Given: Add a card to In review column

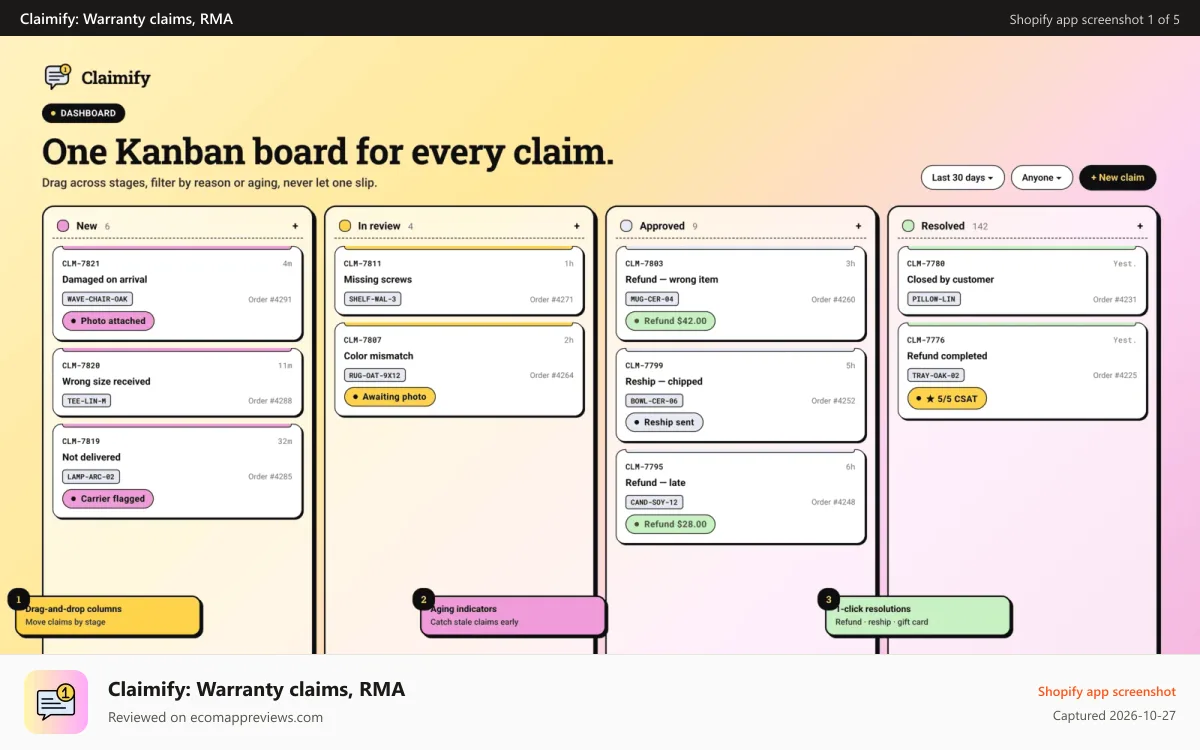Looking at the screenshot, I should click(x=577, y=226).
